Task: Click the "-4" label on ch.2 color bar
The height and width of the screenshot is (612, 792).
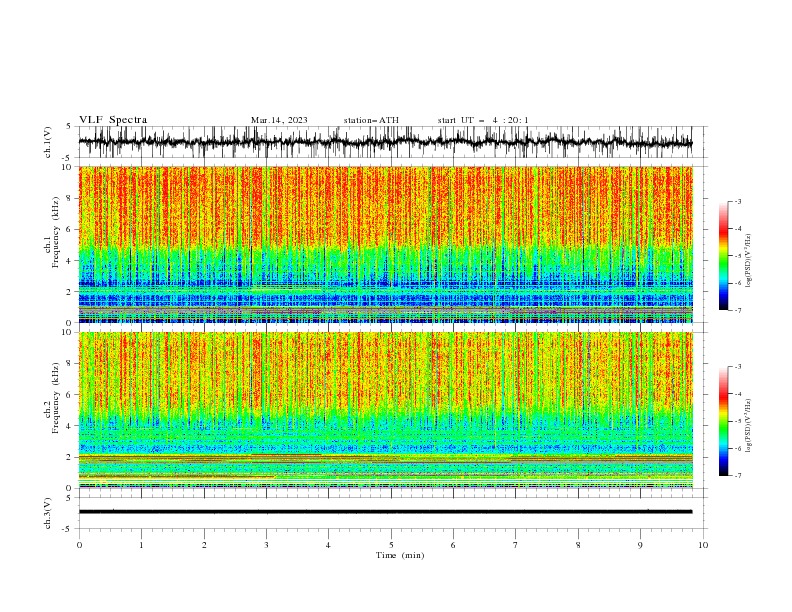Action: pyautogui.click(x=738, y=394)
